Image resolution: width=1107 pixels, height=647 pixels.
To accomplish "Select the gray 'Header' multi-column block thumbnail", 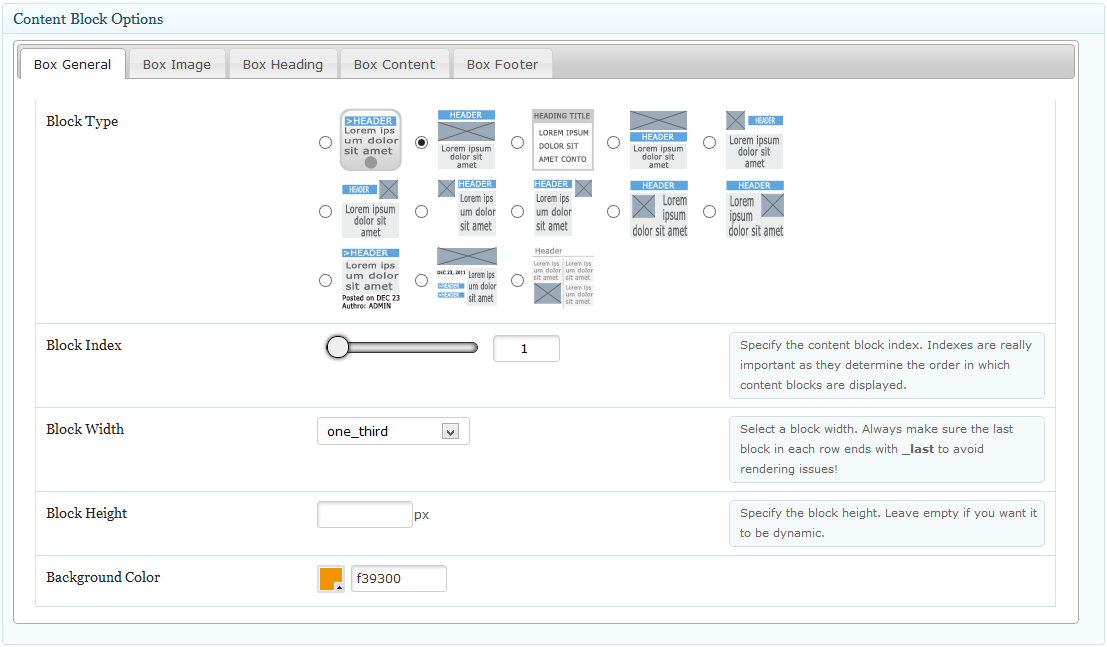I will [562, 277].
